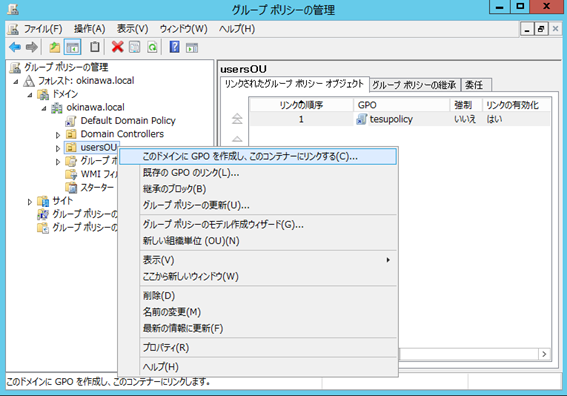
Task: Choose グループ ポリシーの更新(U) menu entry
Action: coord(258,205)
